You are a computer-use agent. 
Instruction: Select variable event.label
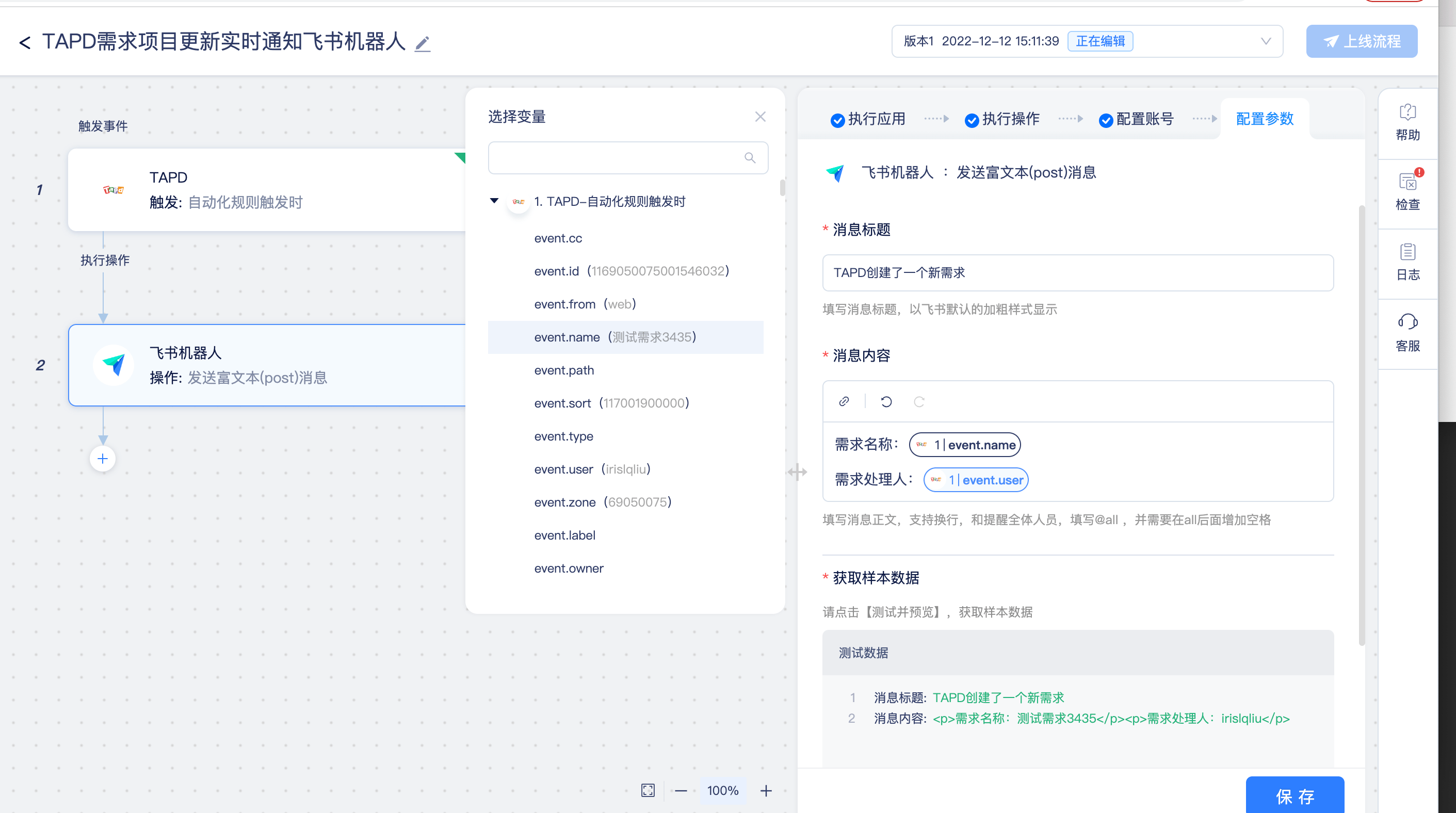tap(625, 535)
